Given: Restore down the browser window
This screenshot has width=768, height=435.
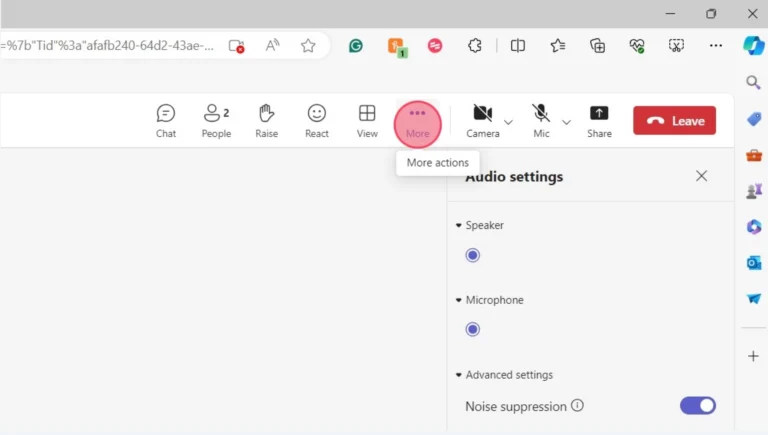Looking at the screenshot, I should coord(711,14).
